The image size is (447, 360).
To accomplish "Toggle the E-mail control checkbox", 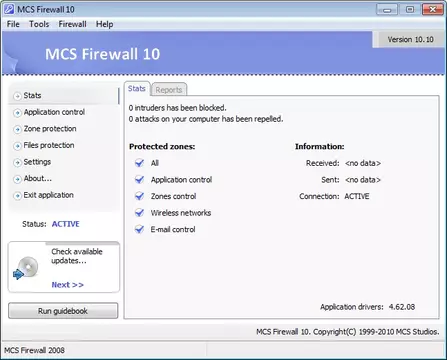I will (x=139, y=230).
